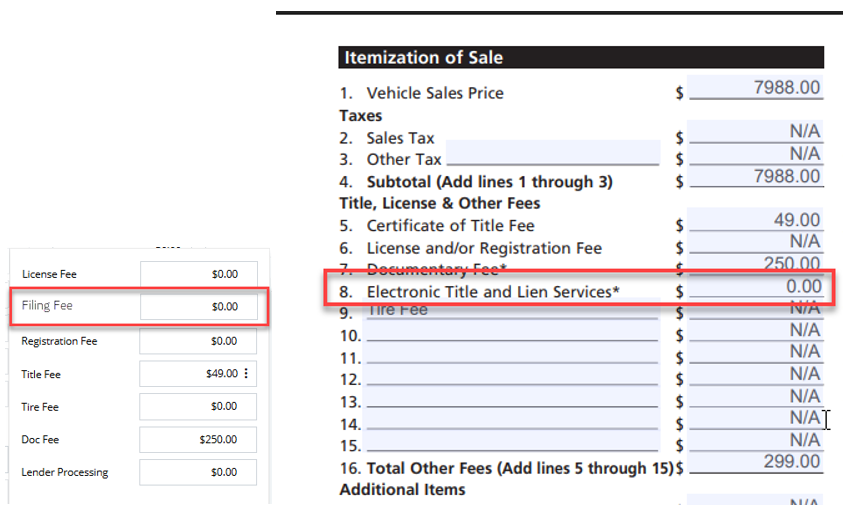The width and height of the screenshot is (852, 525).
Task: Select License and/or Registration Fee amount field
Action: [x=755, y=242]
